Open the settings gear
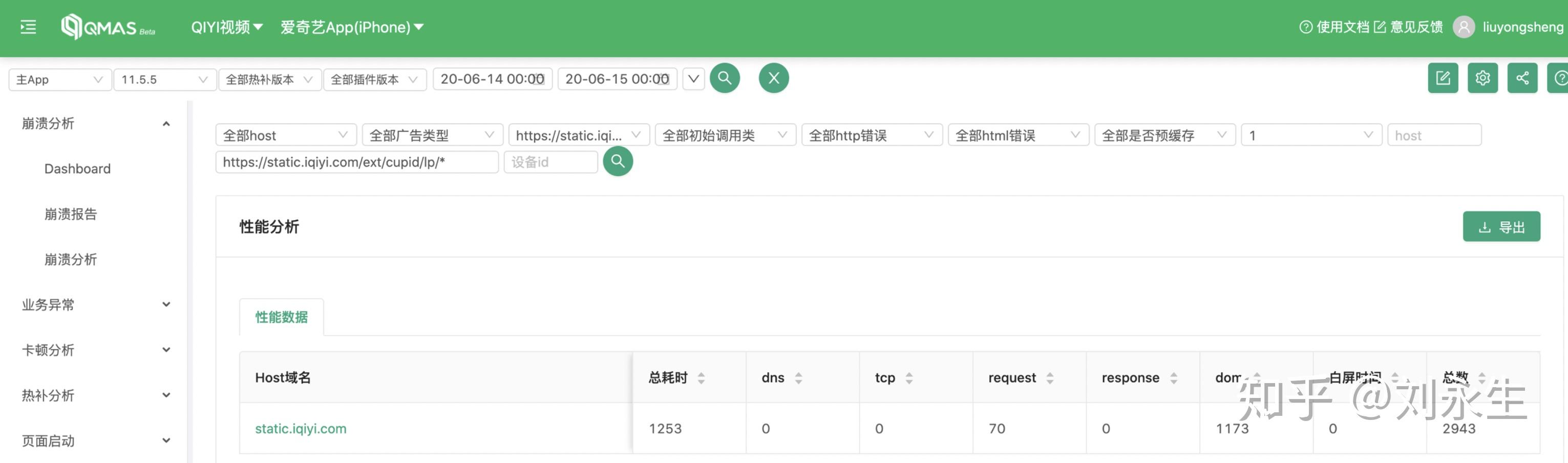 pos(1483,78)
